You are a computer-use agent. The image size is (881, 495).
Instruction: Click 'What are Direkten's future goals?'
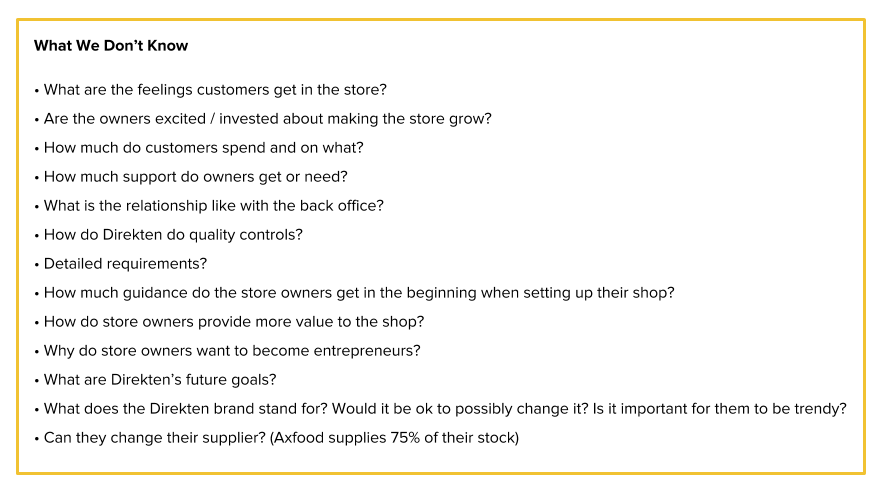coord(160,380)
